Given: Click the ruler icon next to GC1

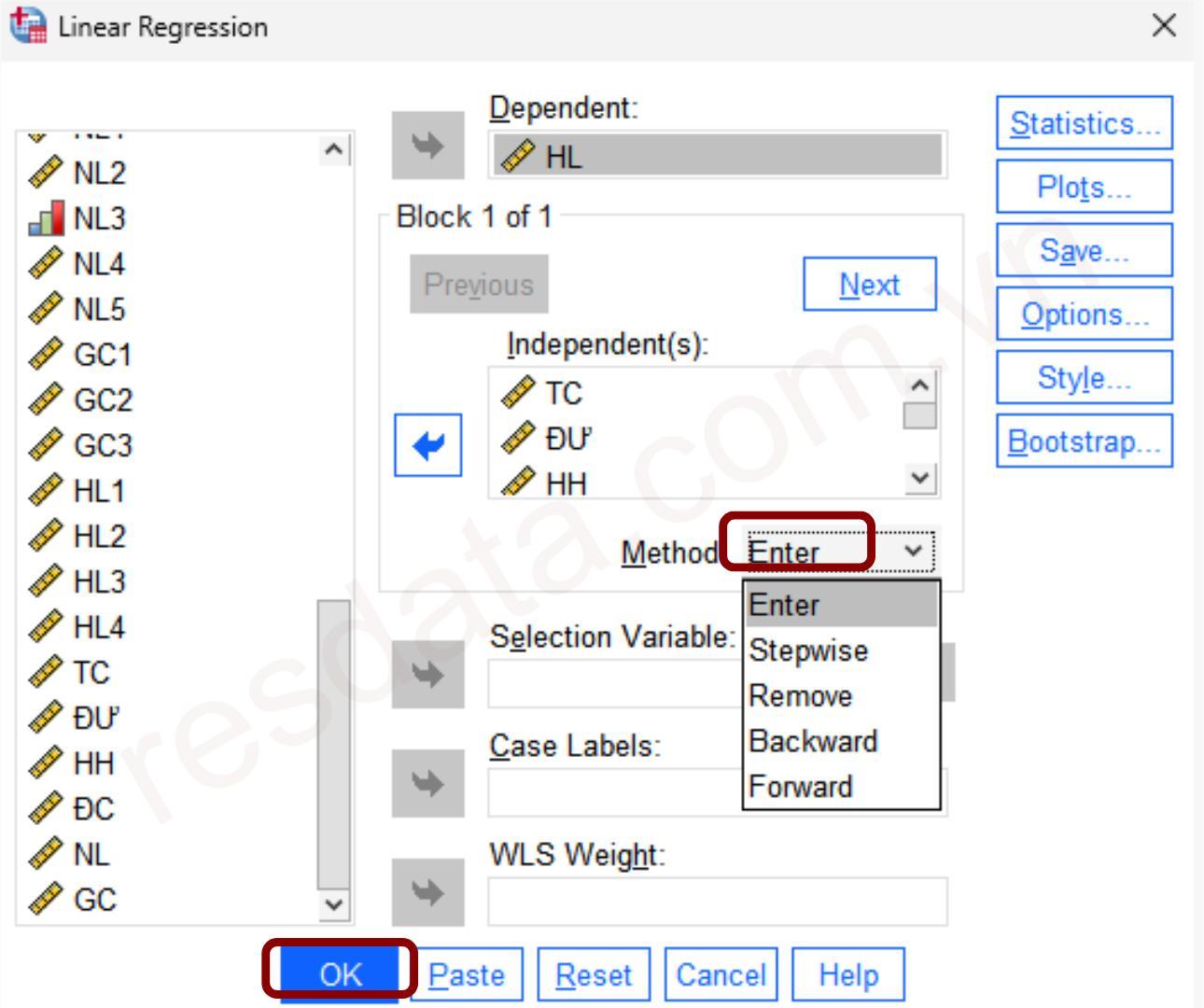Looking at the screenshot, I should tap(47, 355).
